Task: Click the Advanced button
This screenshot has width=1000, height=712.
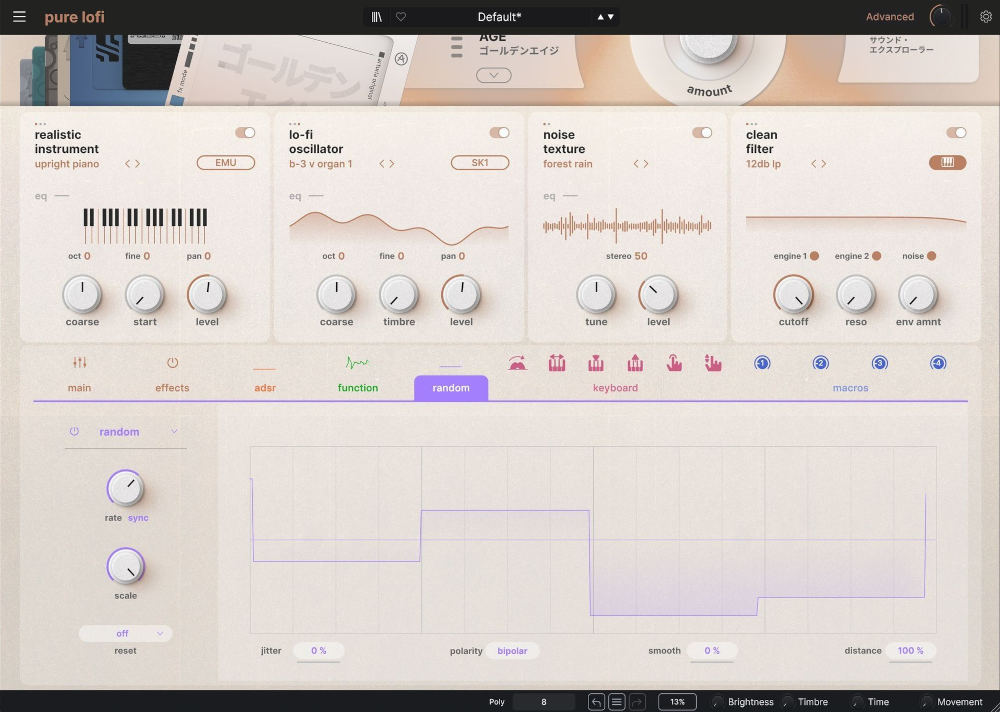Action: coord(890,17)
